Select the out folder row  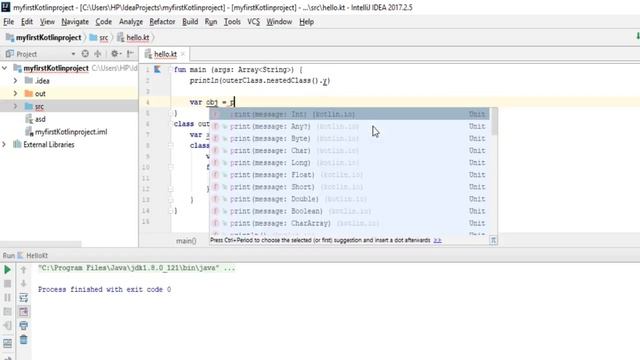pyautogui.click(x=69, y=93)
